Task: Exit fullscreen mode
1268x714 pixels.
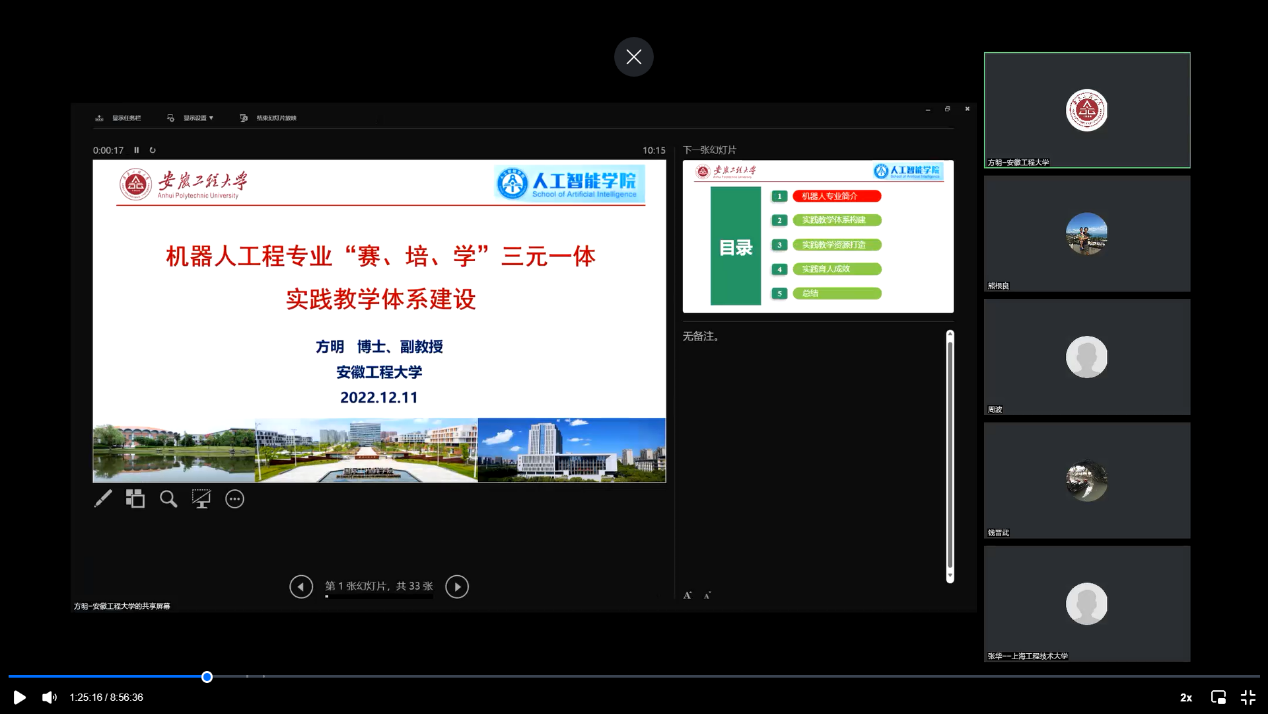Action: click(1248, 697)
